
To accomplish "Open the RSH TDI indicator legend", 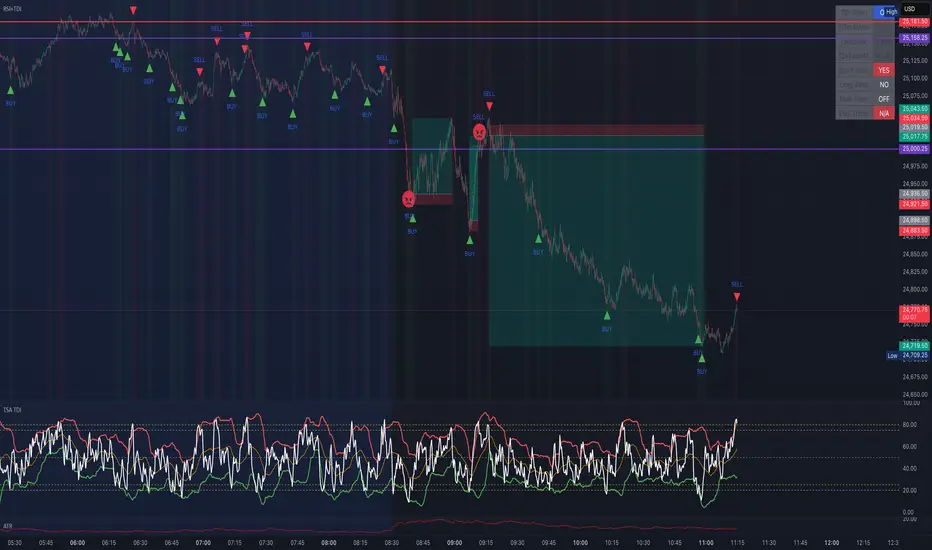I will (x=12, y=8).
